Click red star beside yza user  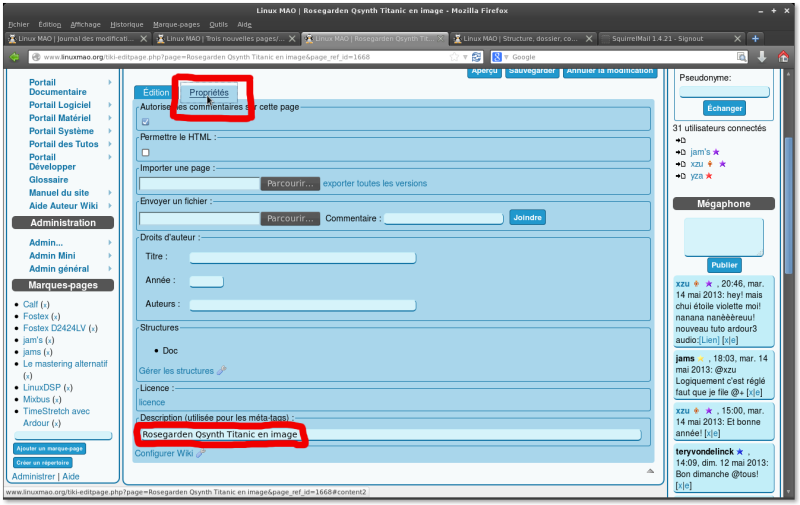(x=709, y=176)
